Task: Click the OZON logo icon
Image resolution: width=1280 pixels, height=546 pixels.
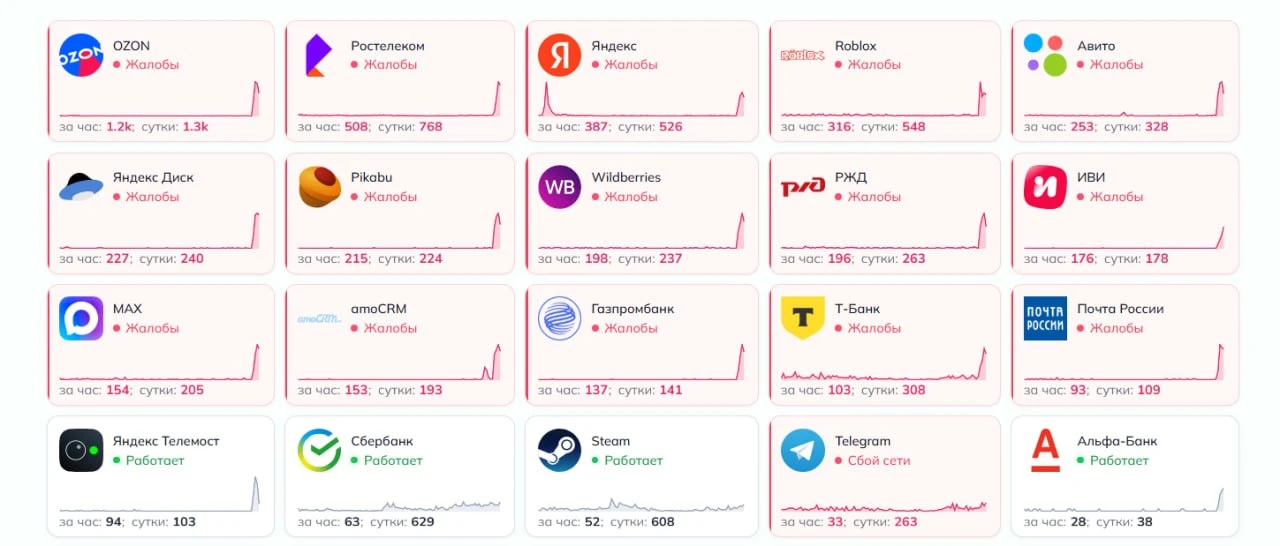Action: tap(81, 55)
